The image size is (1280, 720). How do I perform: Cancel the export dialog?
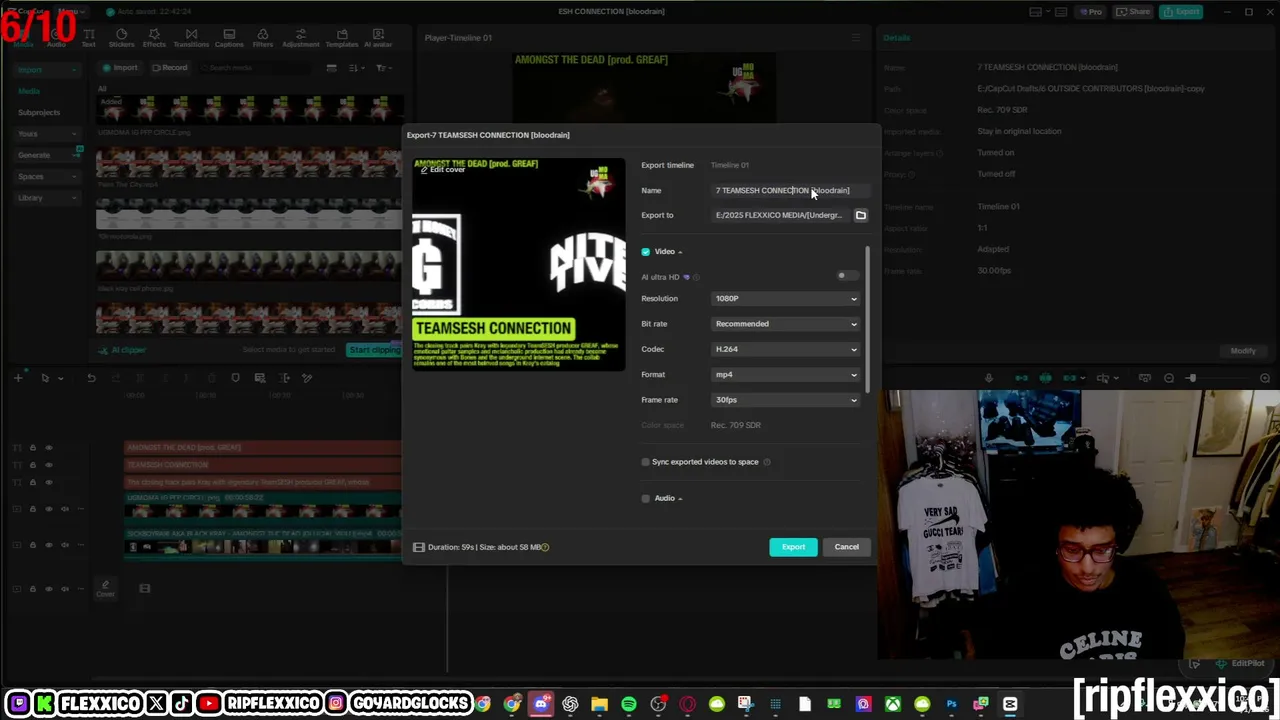846,547
